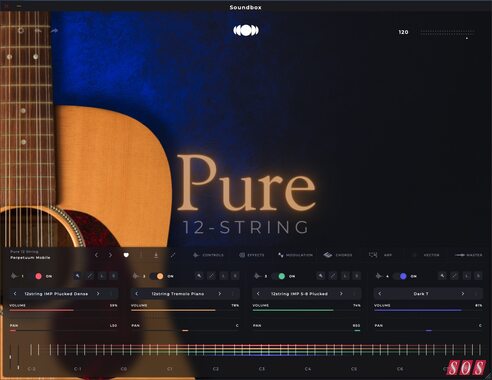Previous sound arrow for 12string Tremolo Piano

click(137, 294)
